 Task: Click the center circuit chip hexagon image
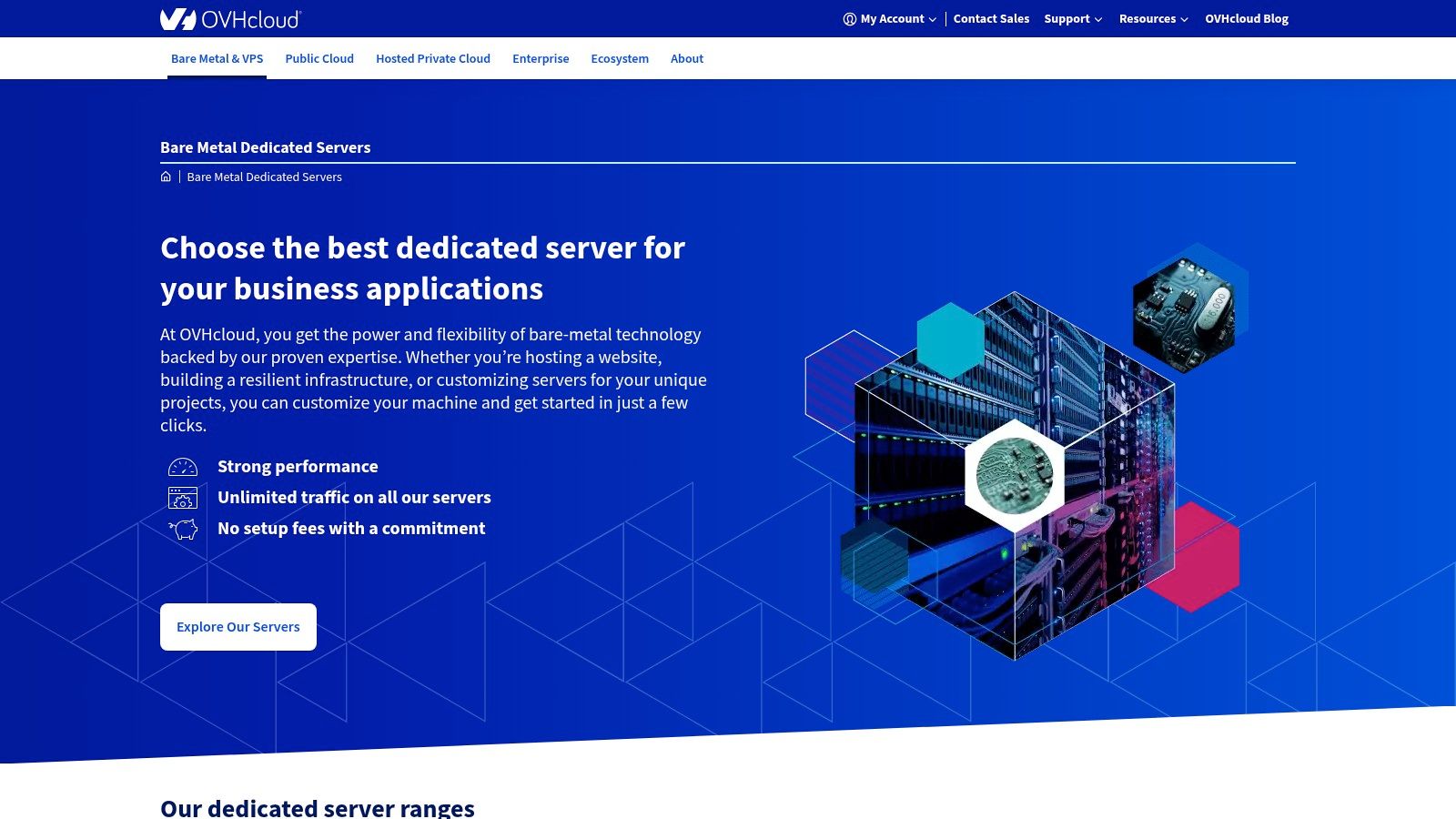[x=1014, y=474]
